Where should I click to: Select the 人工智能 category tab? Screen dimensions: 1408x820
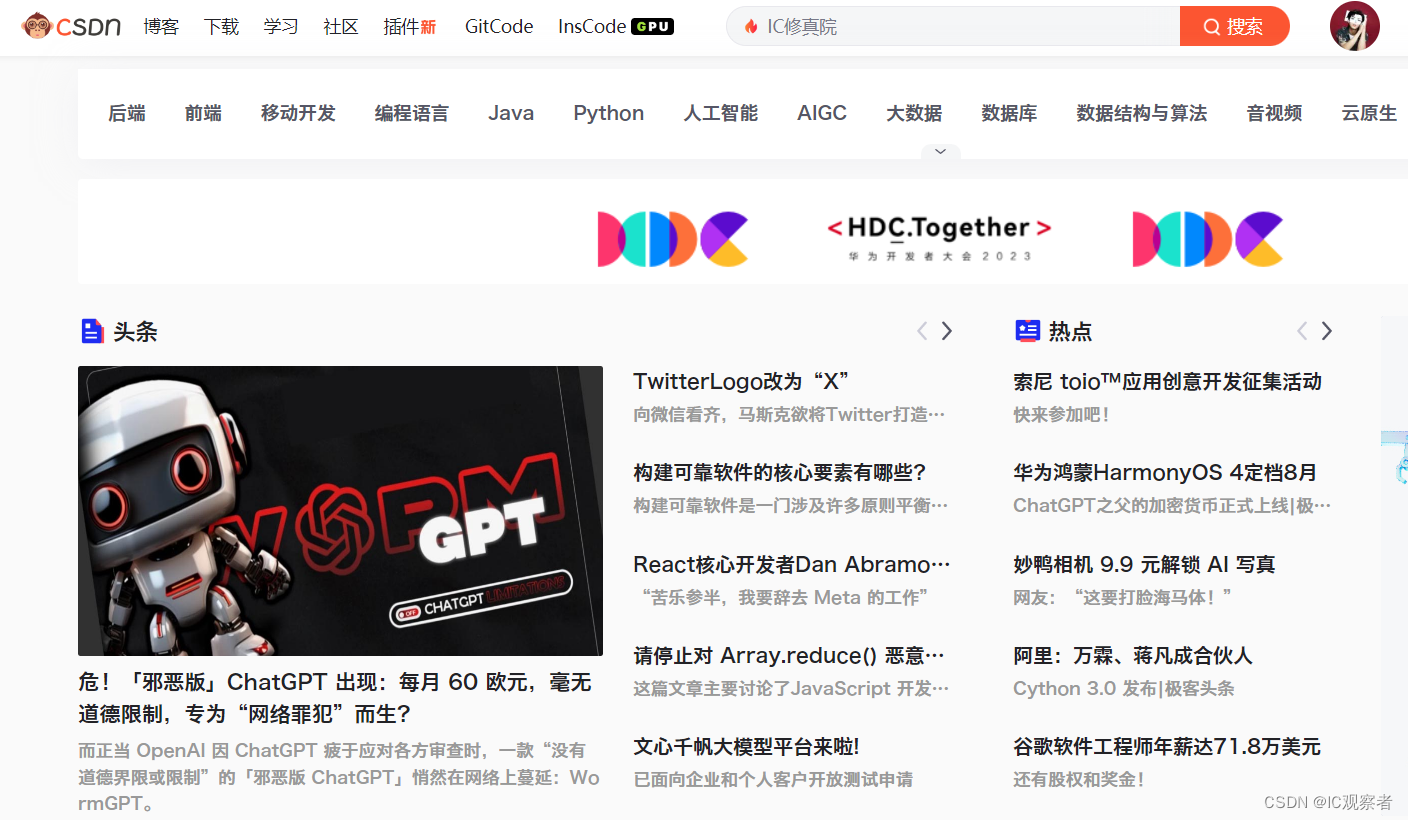tap(721, 113)
